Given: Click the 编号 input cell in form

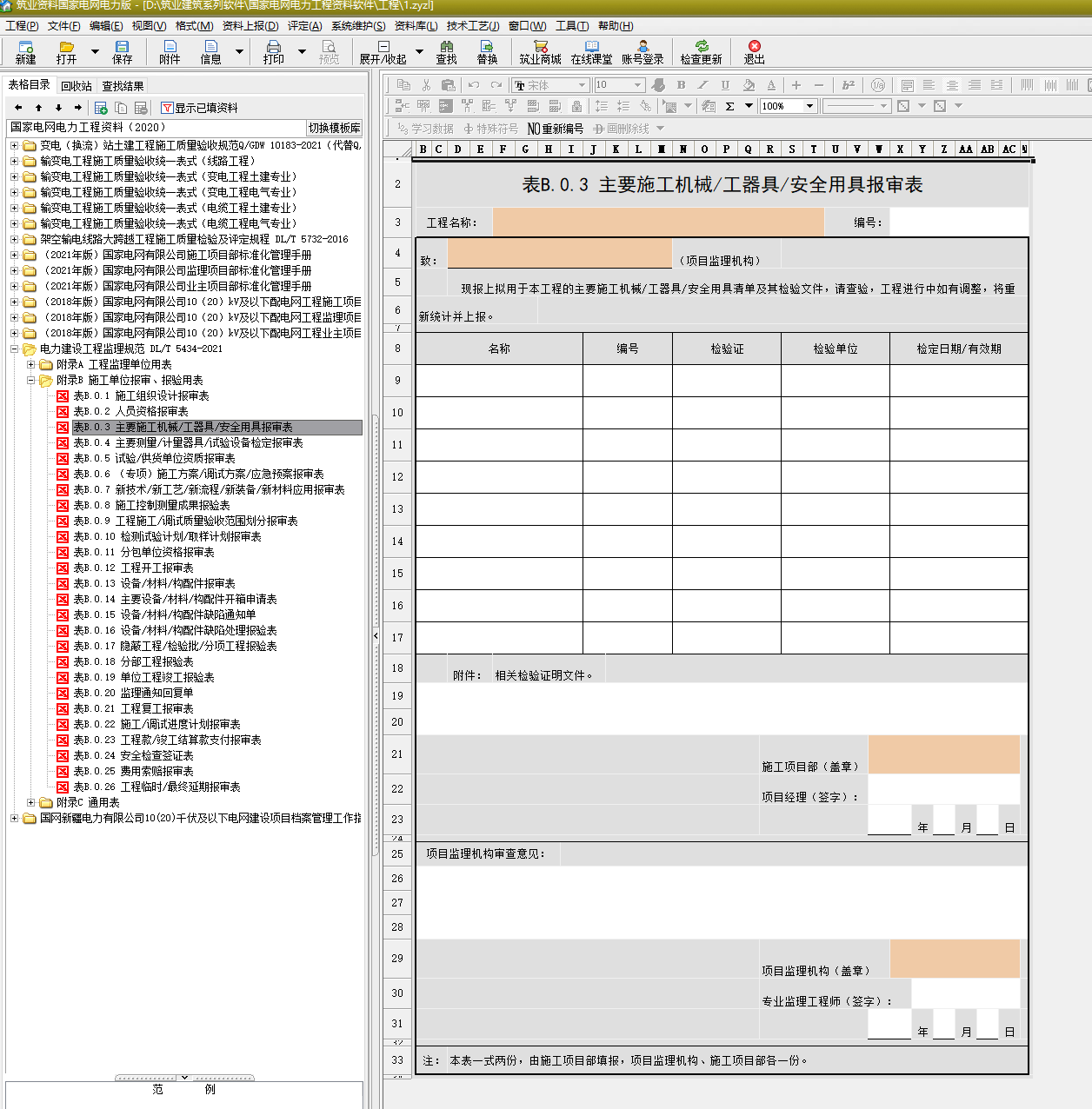Looking at the screenshot, I should (959, 222).
